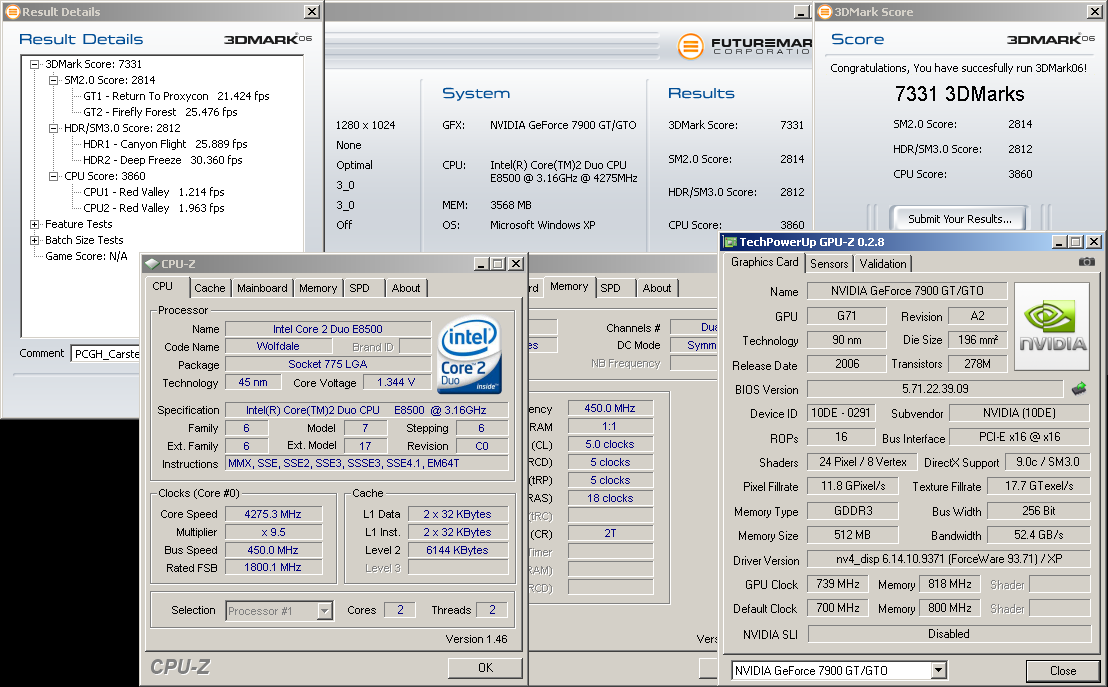1108x687 pixels.
Task: Click the Core Voltage 1.344 V value
Action: click(397, 382)
